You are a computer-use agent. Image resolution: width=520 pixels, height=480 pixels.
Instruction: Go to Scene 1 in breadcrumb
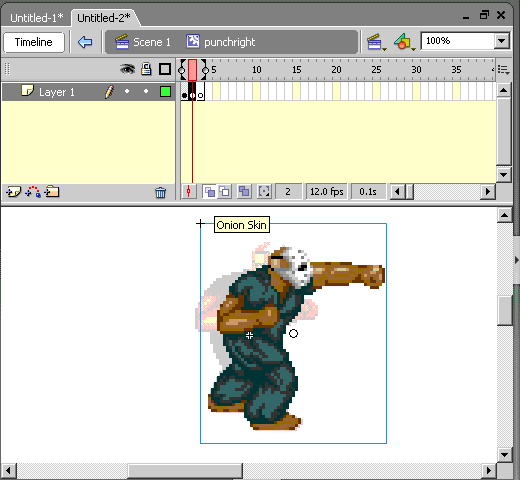(x=143, y=42)
